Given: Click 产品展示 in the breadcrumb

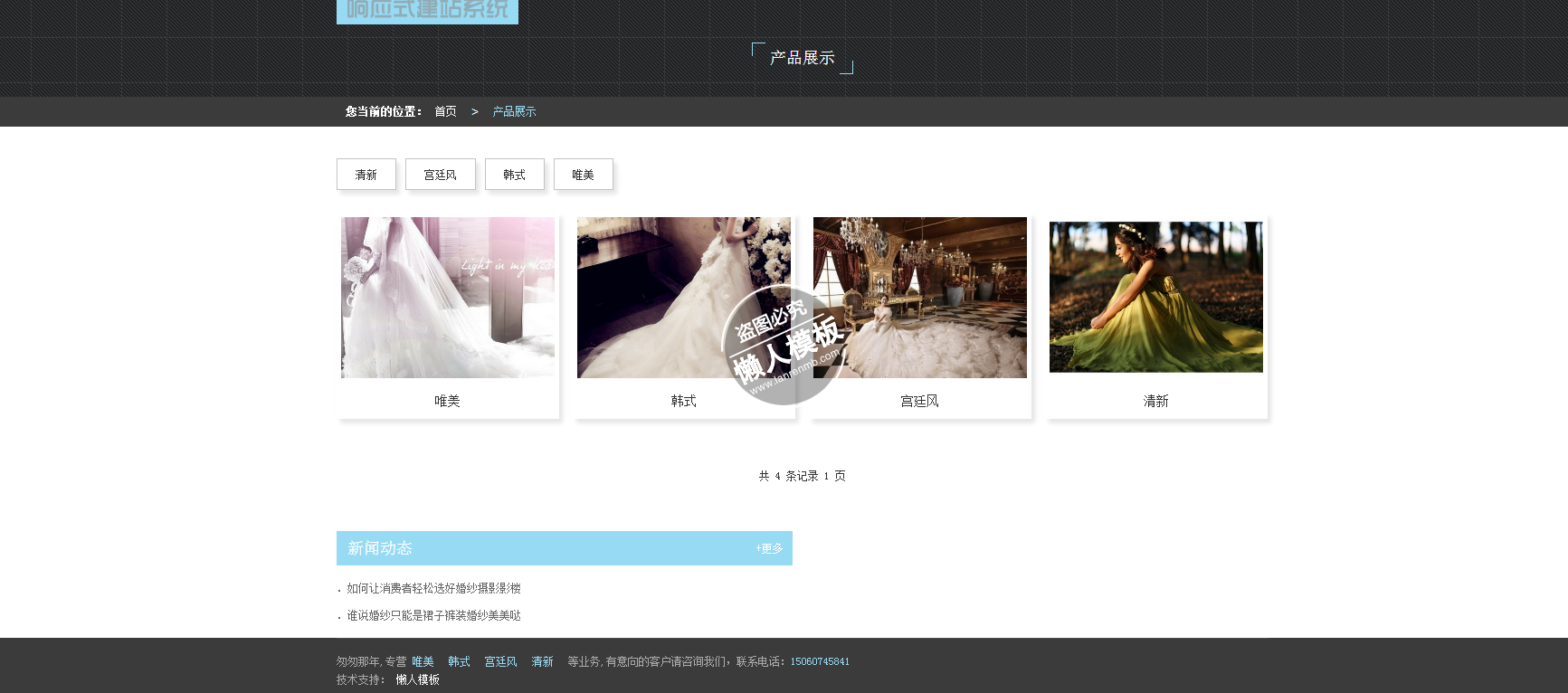Looking at the screenshot, I should tap(514, 111).
